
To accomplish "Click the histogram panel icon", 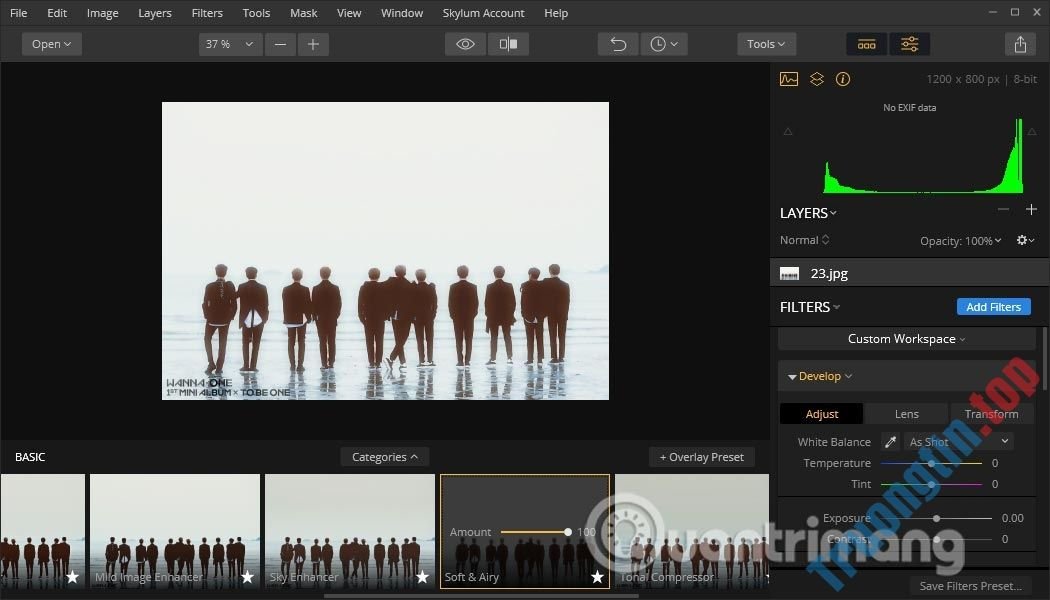I will pos(789,79).
